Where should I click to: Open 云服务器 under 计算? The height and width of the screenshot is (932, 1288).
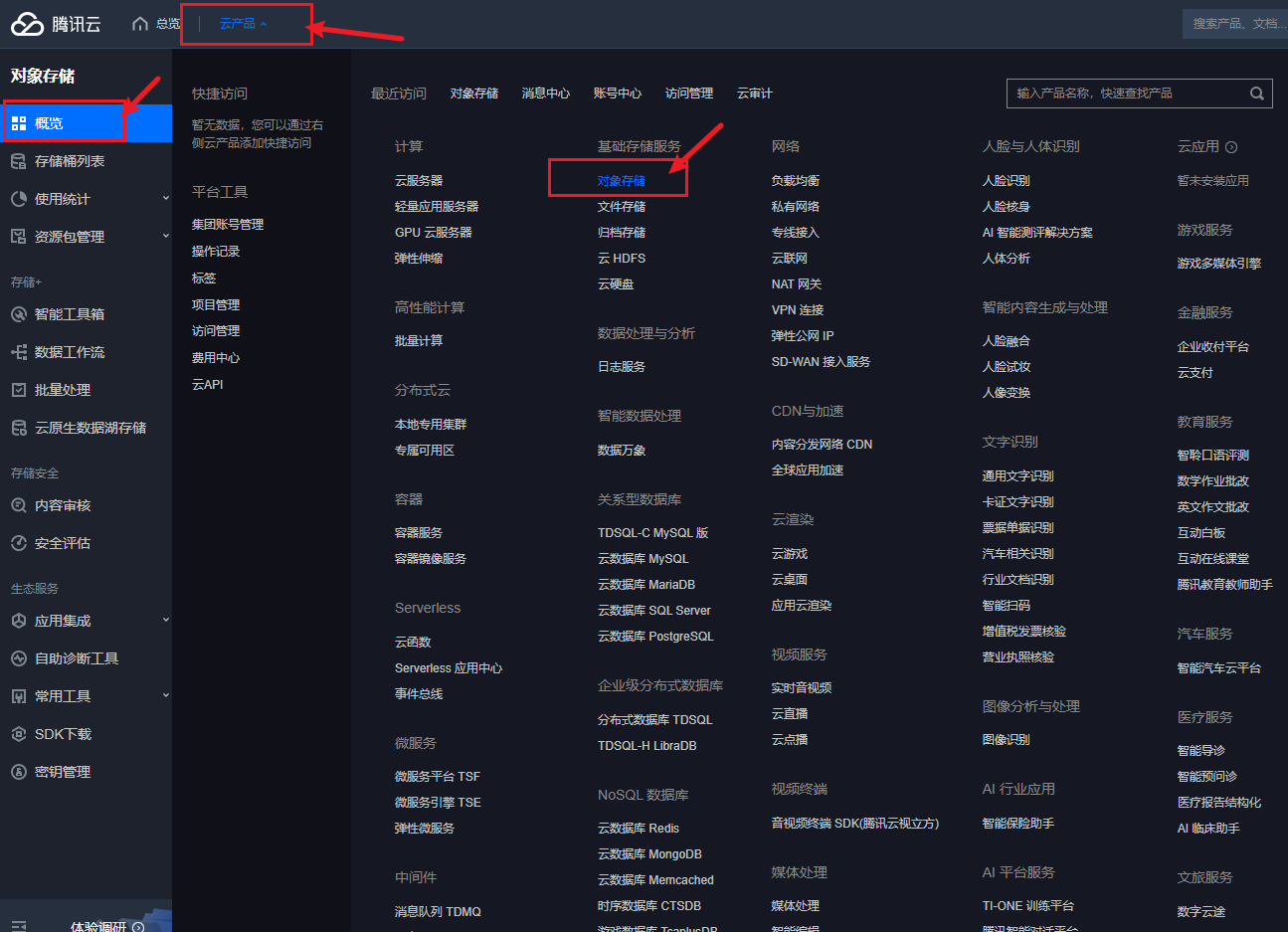(x=419, y=181)
